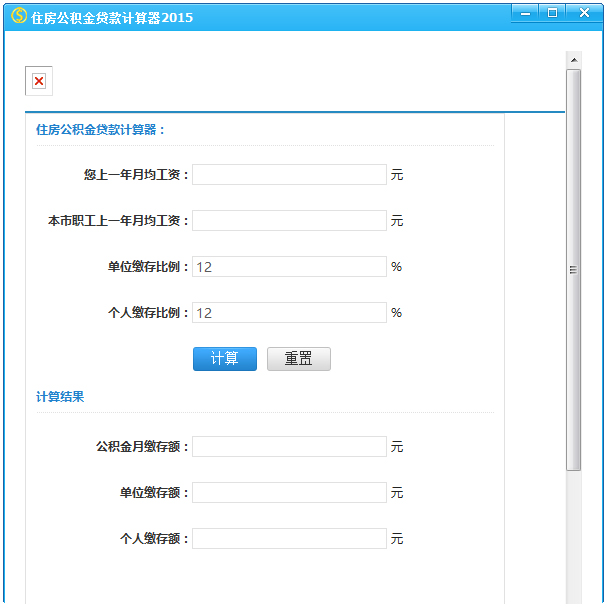Click the 本市职工上一年月均工资 input box

[x=289, y=221]
